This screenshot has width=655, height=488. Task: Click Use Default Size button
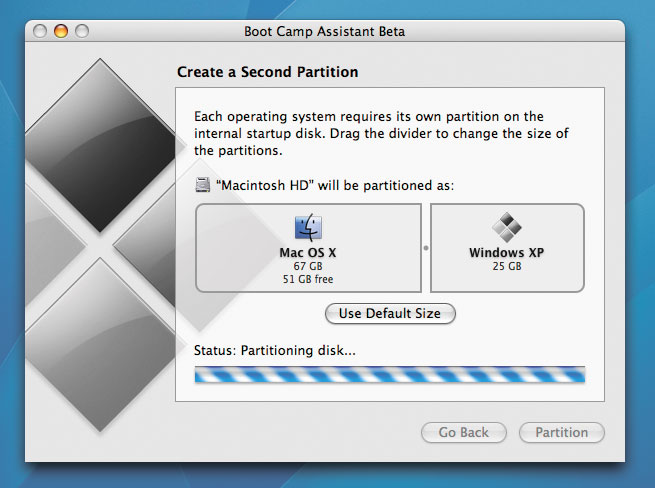tap(390, 313)
